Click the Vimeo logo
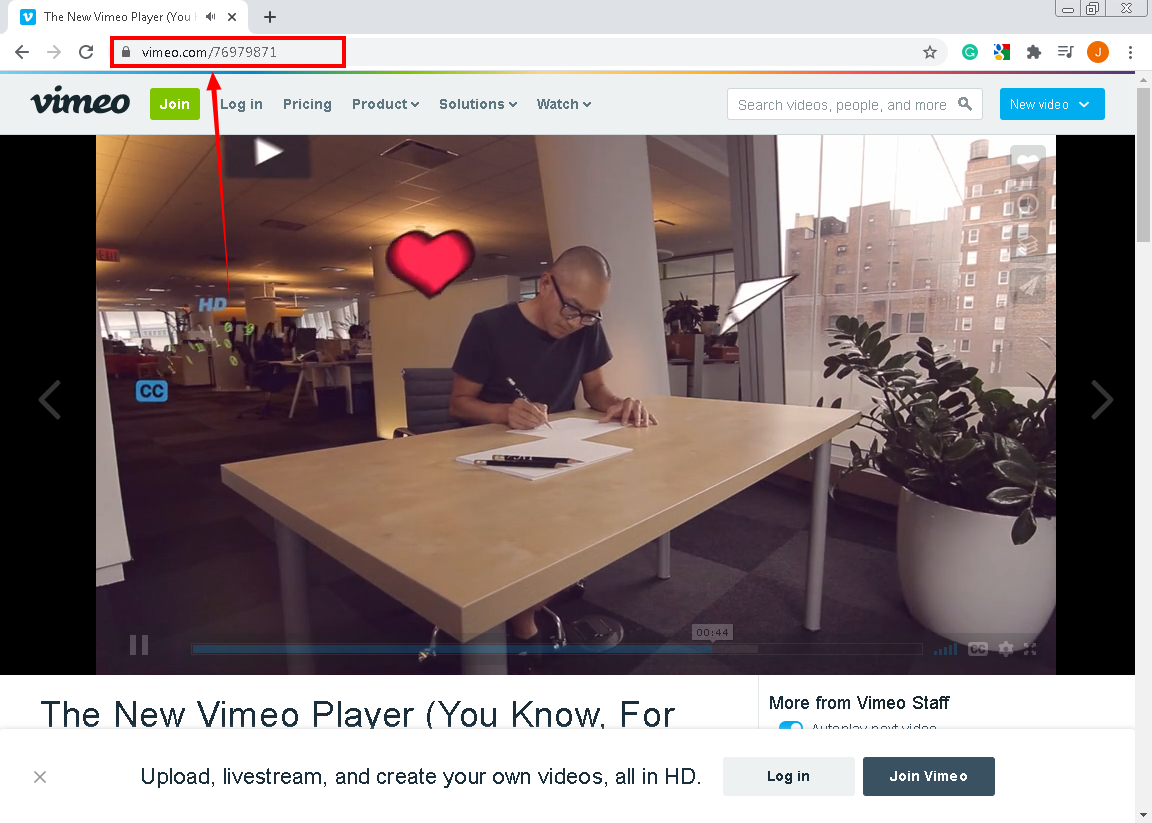 79,103
